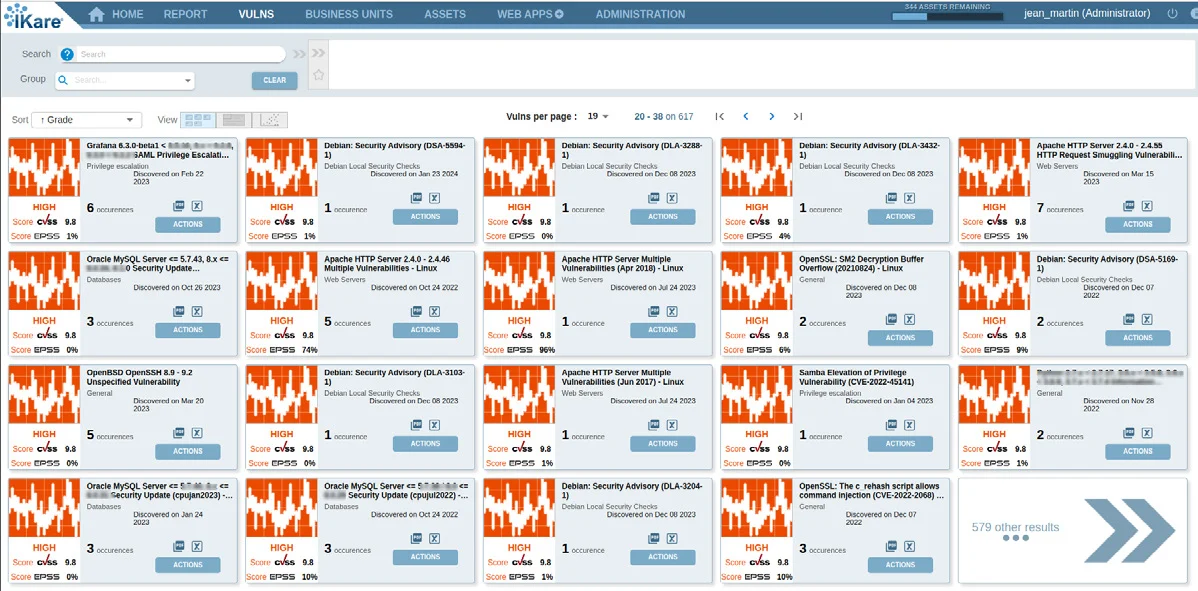1198x591 pixels.
Task: Click the OpenSSL c_rehash script title text
Action: 870,490
